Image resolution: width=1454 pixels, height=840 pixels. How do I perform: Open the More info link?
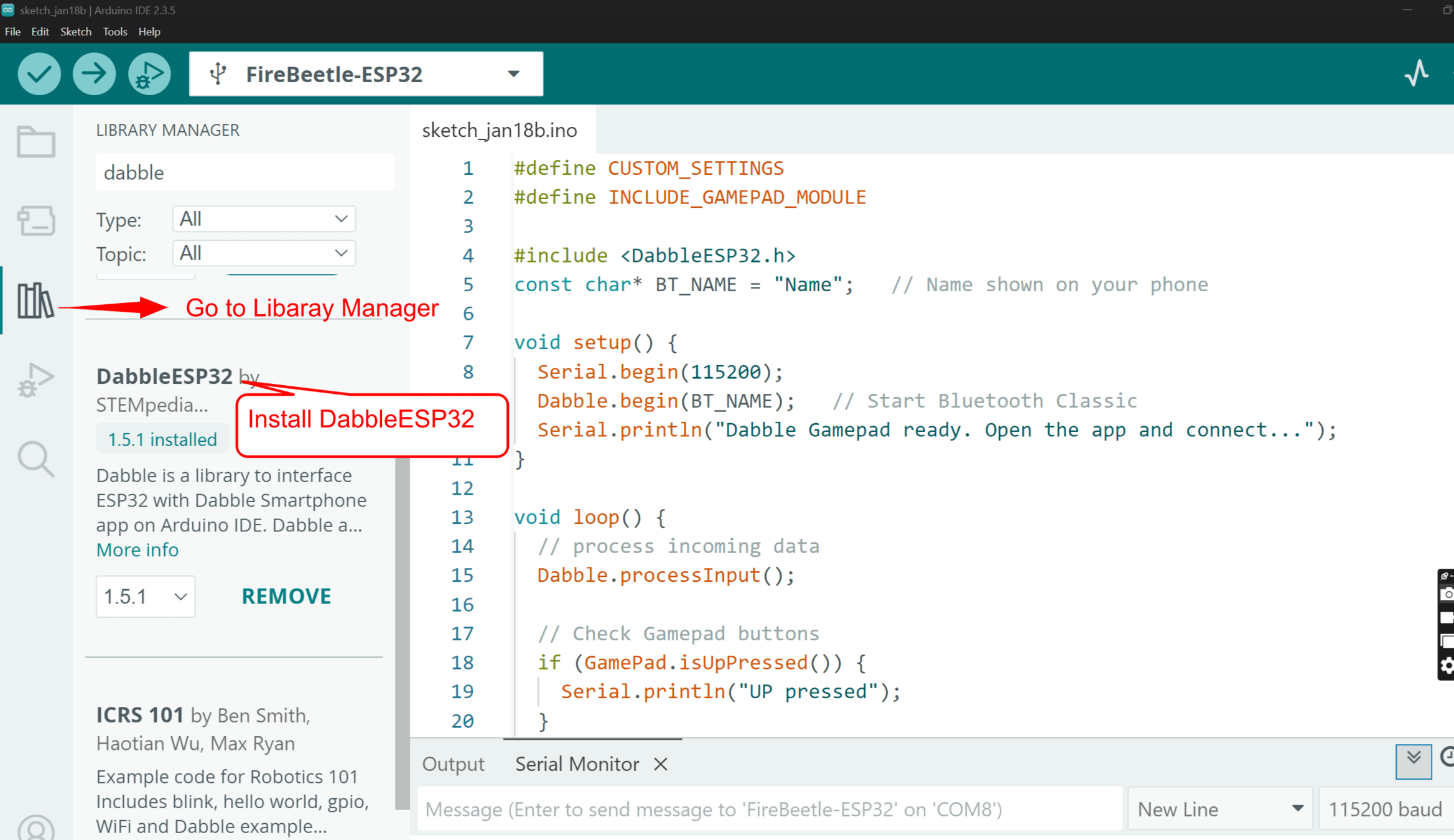click(x=137, y=550)
